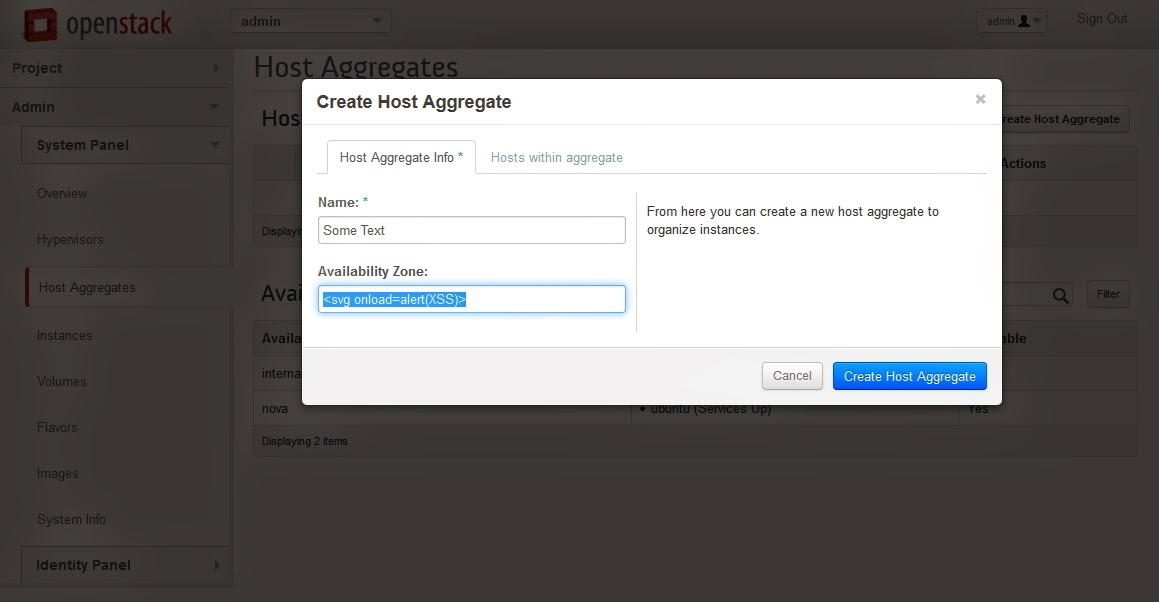The height and width of the screenshot is (602, 1159).
Task: Click the admin user icon
Action: click(x=1024, y=21)
